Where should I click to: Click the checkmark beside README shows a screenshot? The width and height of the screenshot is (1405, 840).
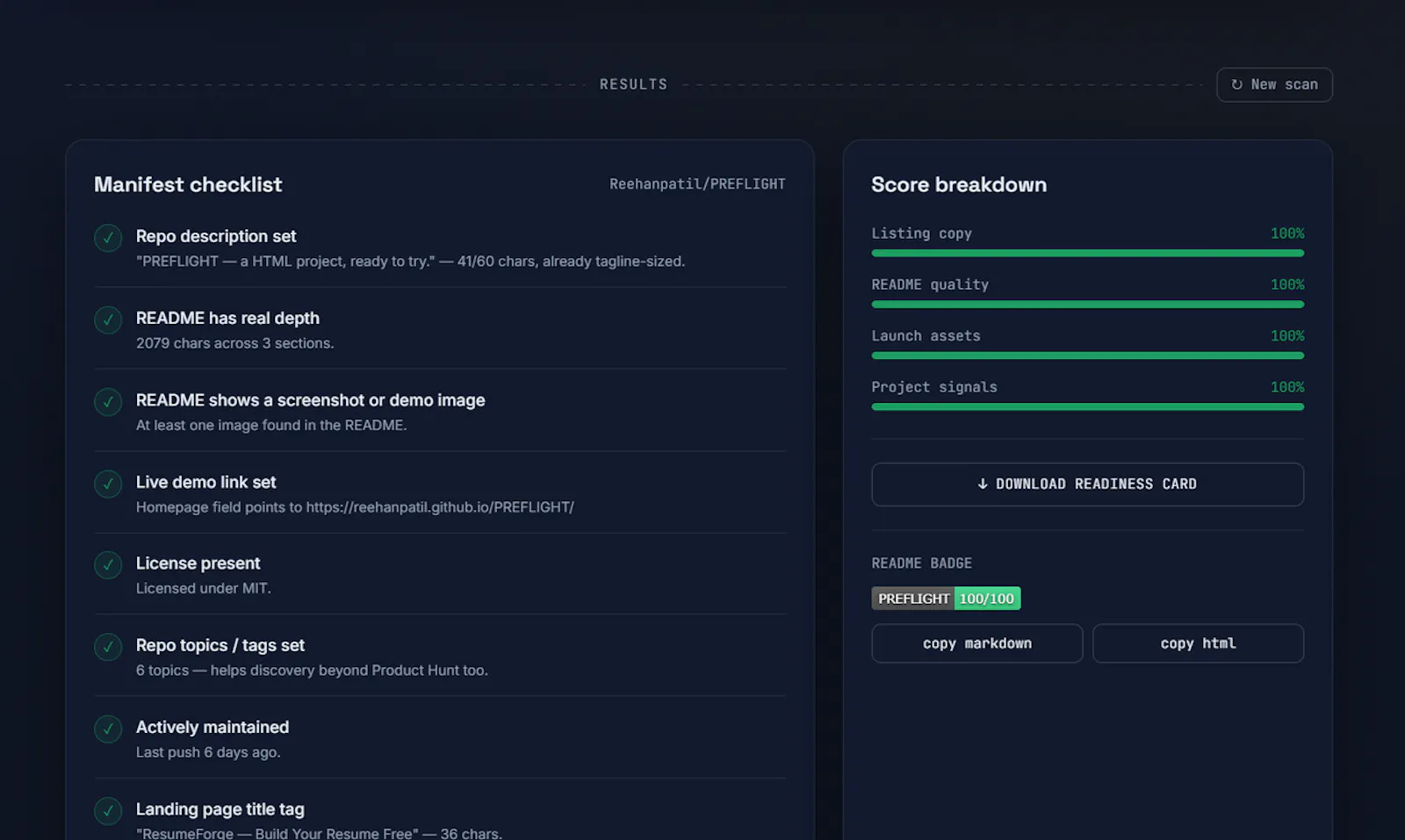pyautogui.click(x=108, y=402)
